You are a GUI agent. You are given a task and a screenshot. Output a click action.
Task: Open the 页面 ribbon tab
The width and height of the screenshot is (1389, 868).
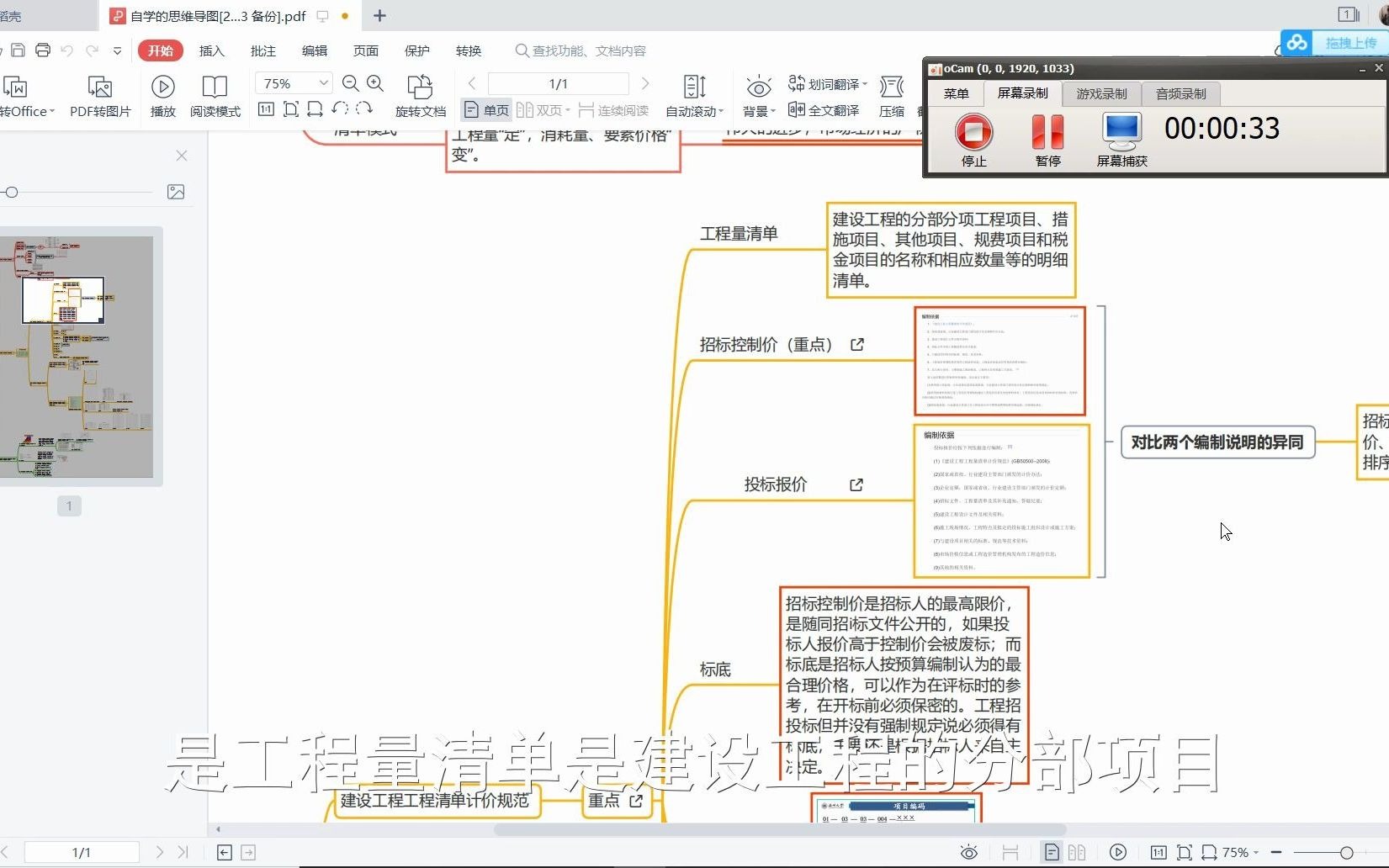pos(365,50)
